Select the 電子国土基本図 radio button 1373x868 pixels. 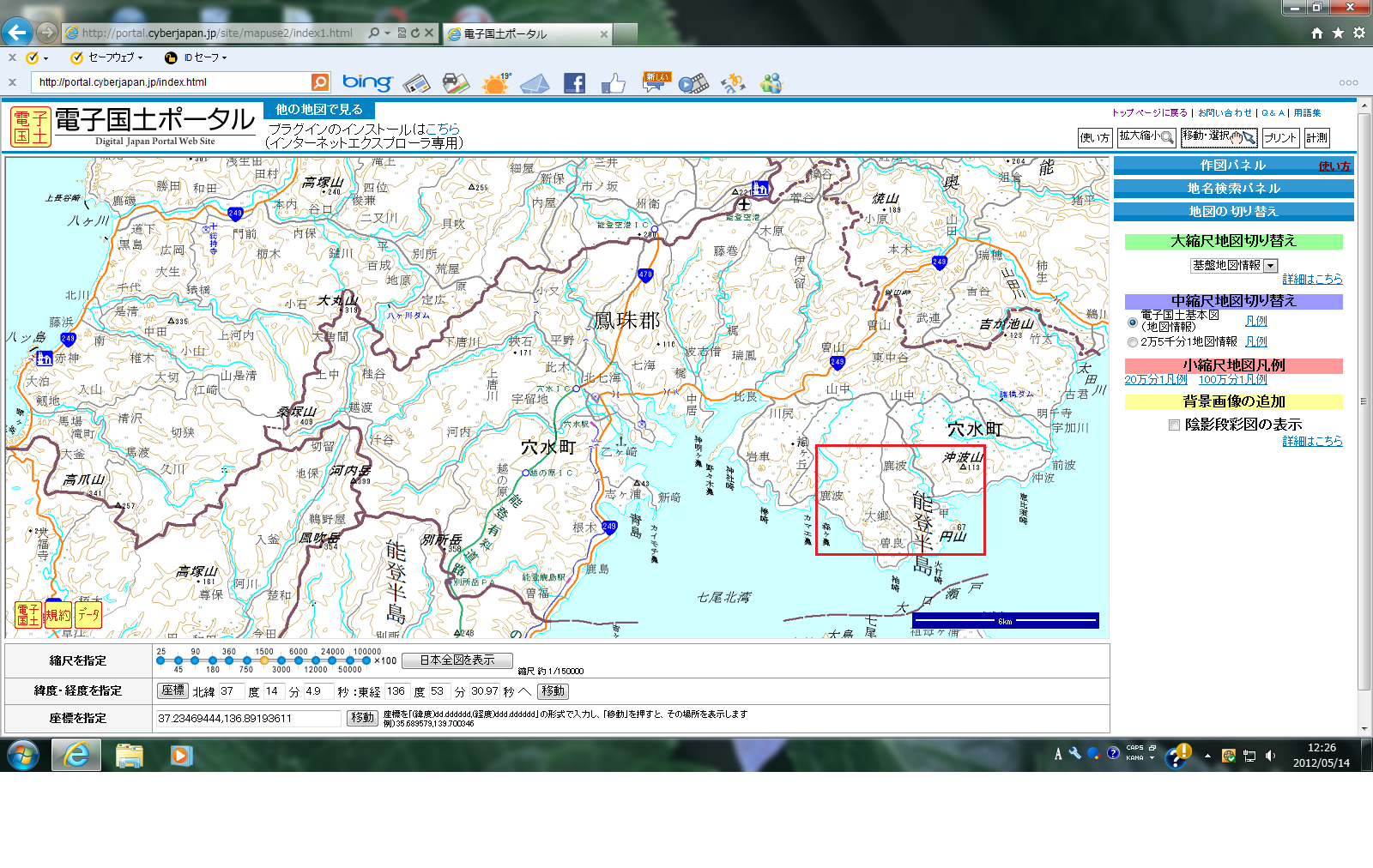1133,322
